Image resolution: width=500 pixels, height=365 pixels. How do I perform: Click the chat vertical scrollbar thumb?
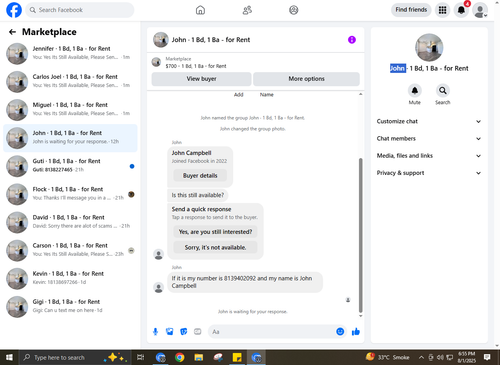click(x=360, y=235)
